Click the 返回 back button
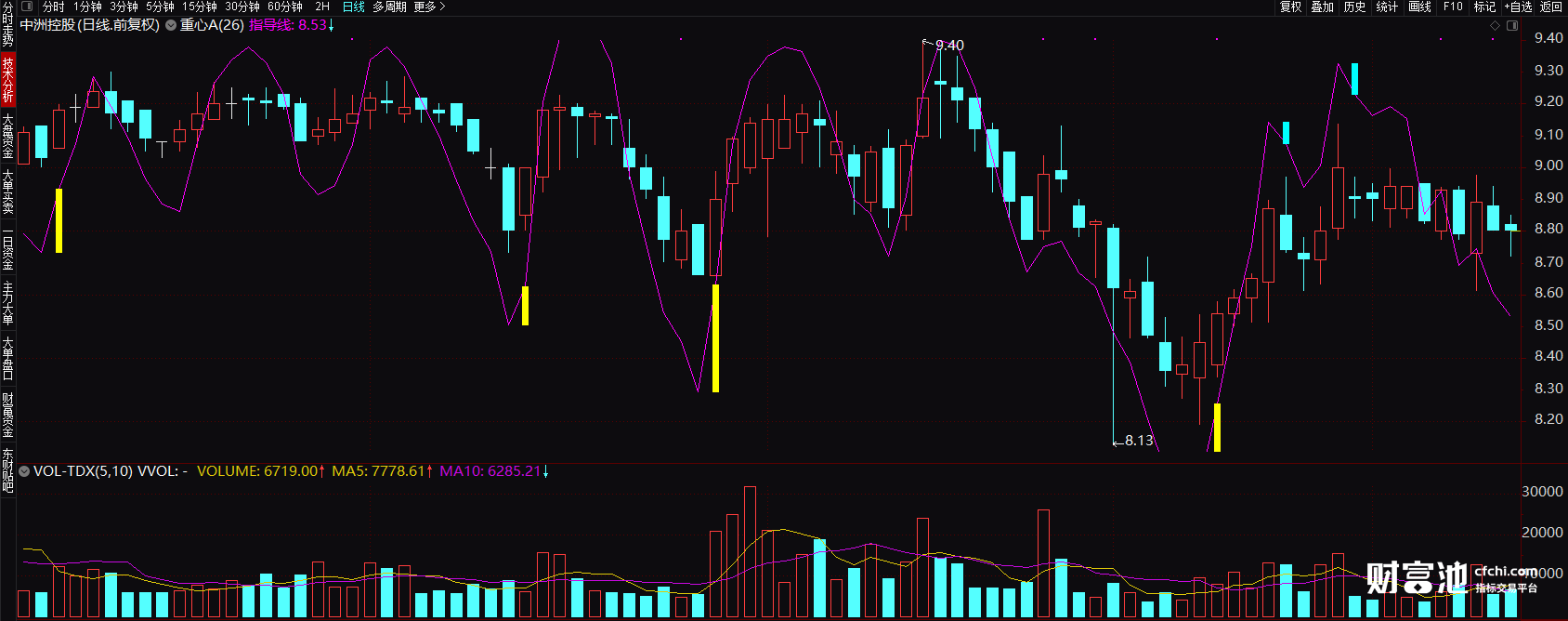 [x=1551, y=7]
